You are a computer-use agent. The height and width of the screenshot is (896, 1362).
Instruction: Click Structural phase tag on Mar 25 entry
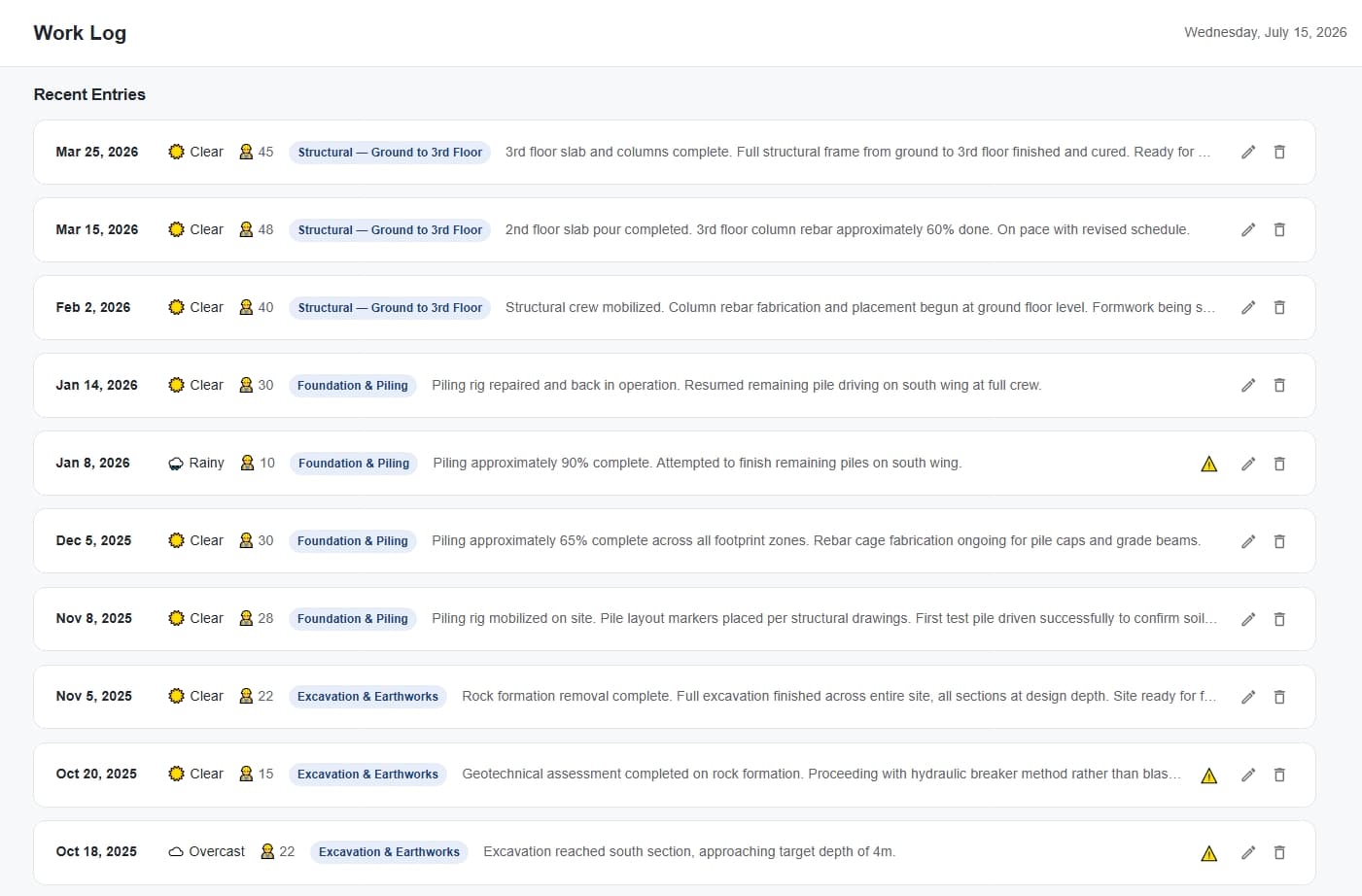point(390,153)
